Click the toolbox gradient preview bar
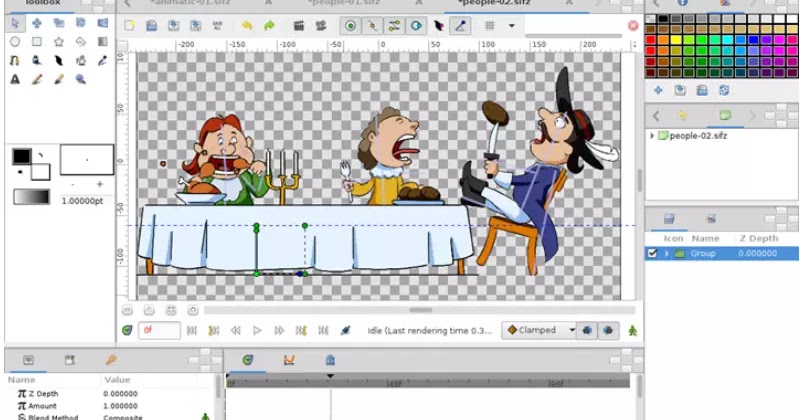800x420 pixels. (x=32, y=197)
